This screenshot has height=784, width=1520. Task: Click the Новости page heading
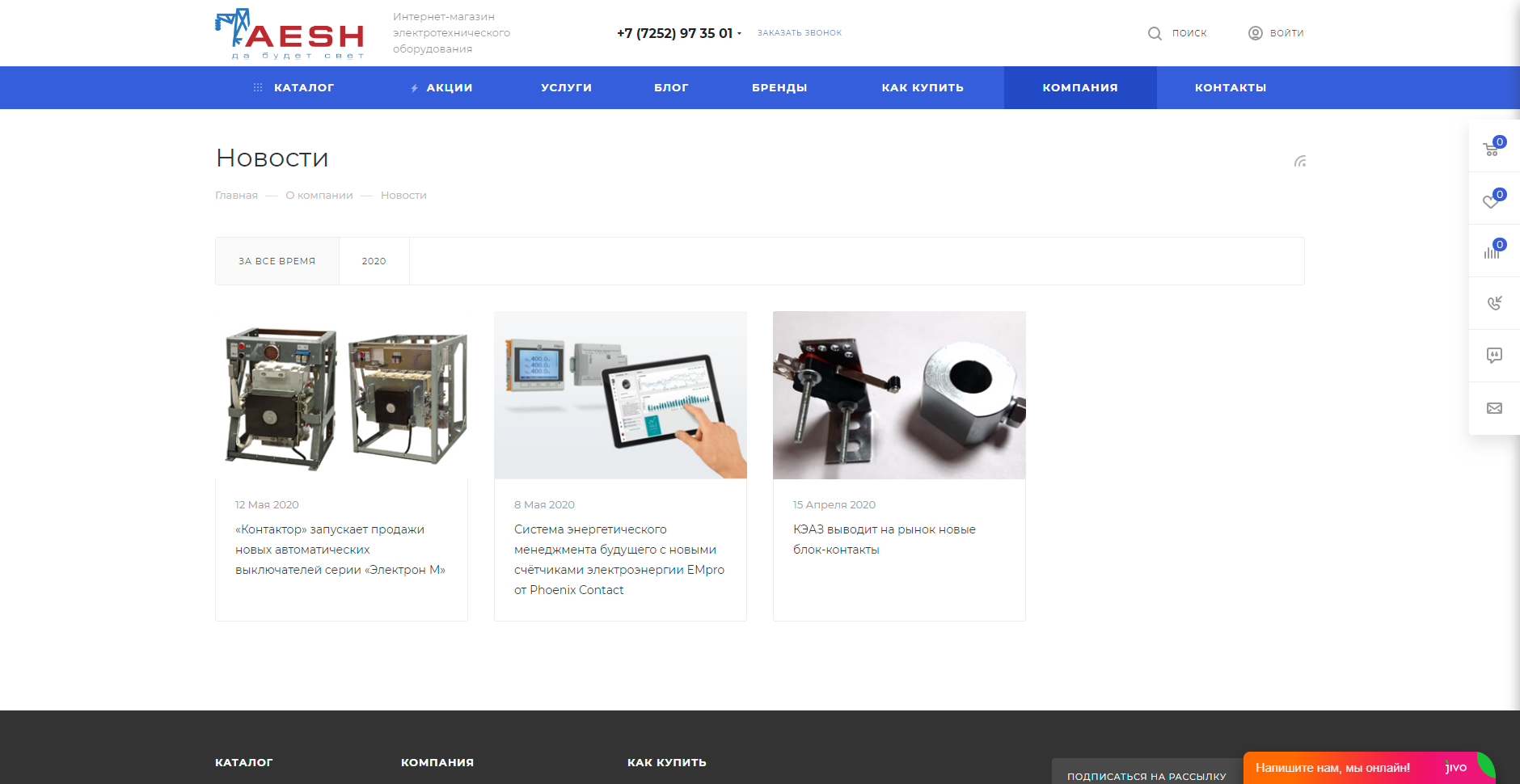point(272,158)
